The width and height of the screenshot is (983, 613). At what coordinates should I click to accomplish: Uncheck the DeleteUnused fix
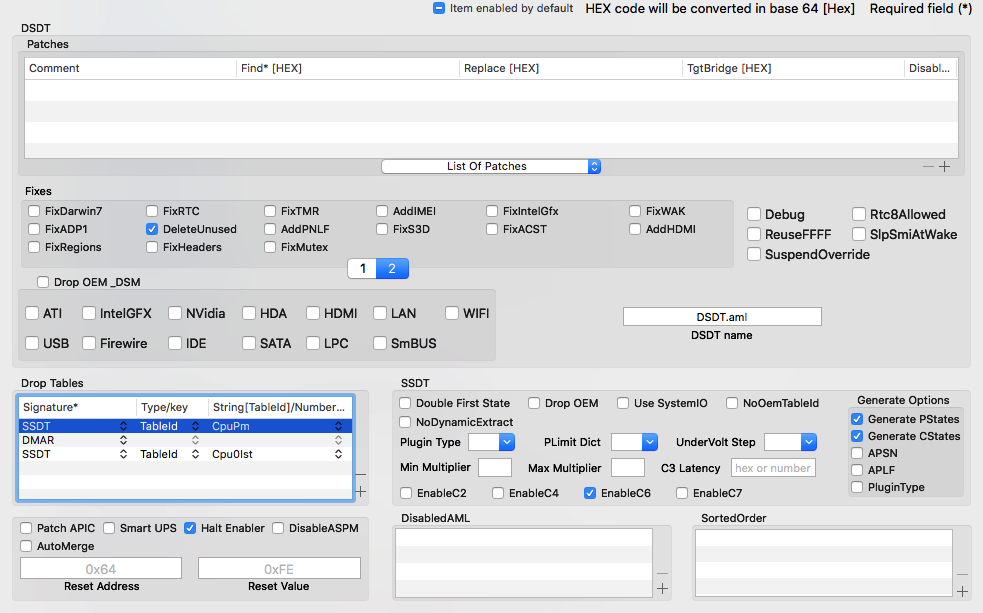click(x=152, y=229)
